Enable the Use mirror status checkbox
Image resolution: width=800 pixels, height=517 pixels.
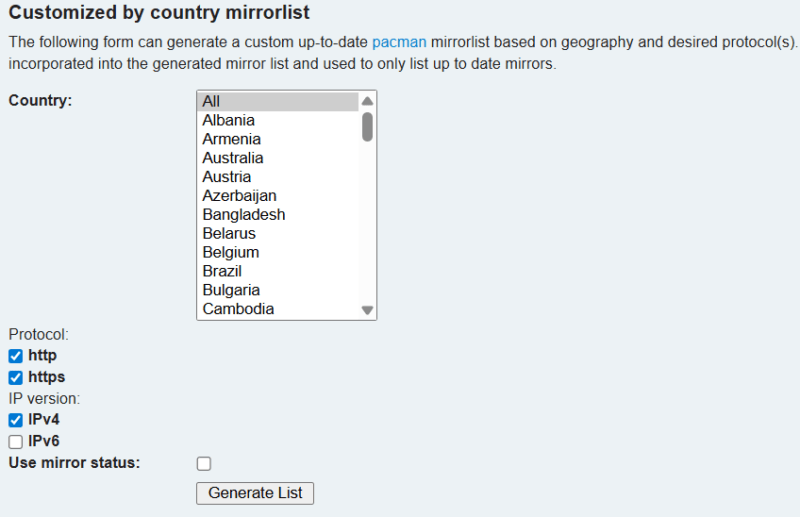(x=204, y=463)
